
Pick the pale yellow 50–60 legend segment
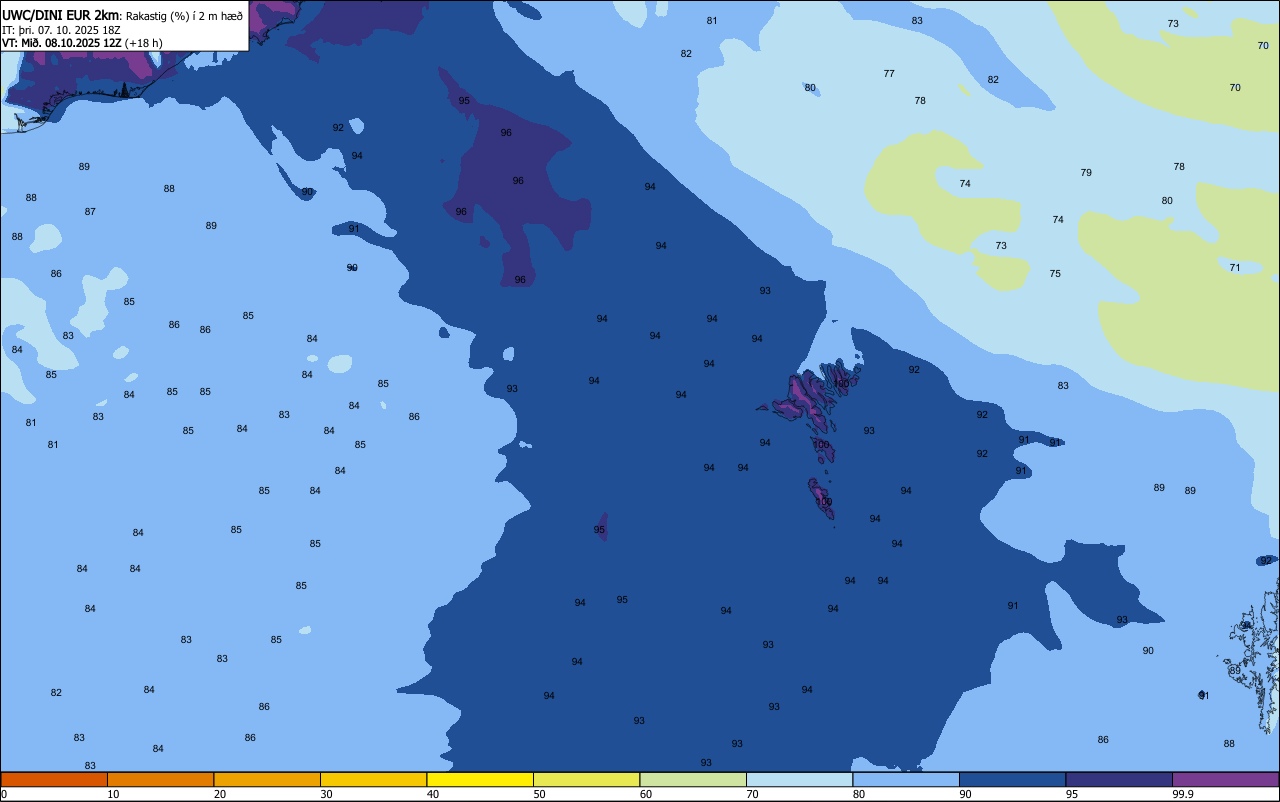click(x=586, y=779)
